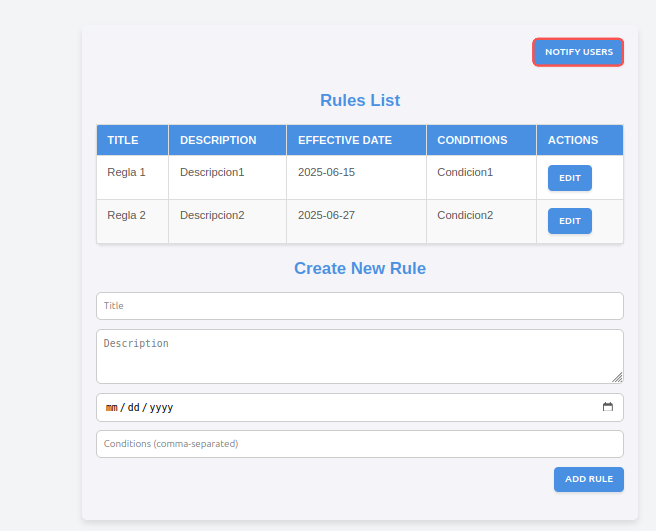Screen dimensions: 656x531
Task: Click the Notify Users button
Action: pyautogui.click(x=578, y=52)
